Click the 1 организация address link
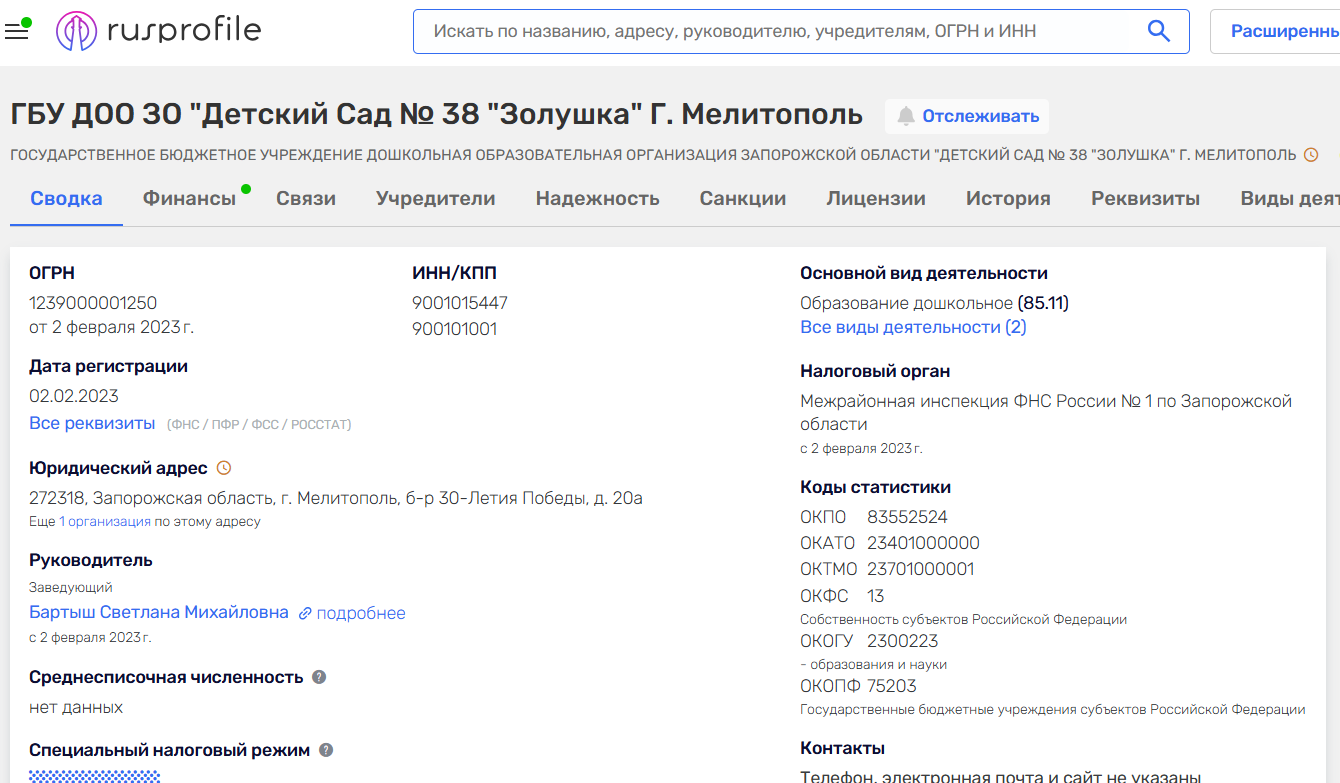 click(105, 521)
